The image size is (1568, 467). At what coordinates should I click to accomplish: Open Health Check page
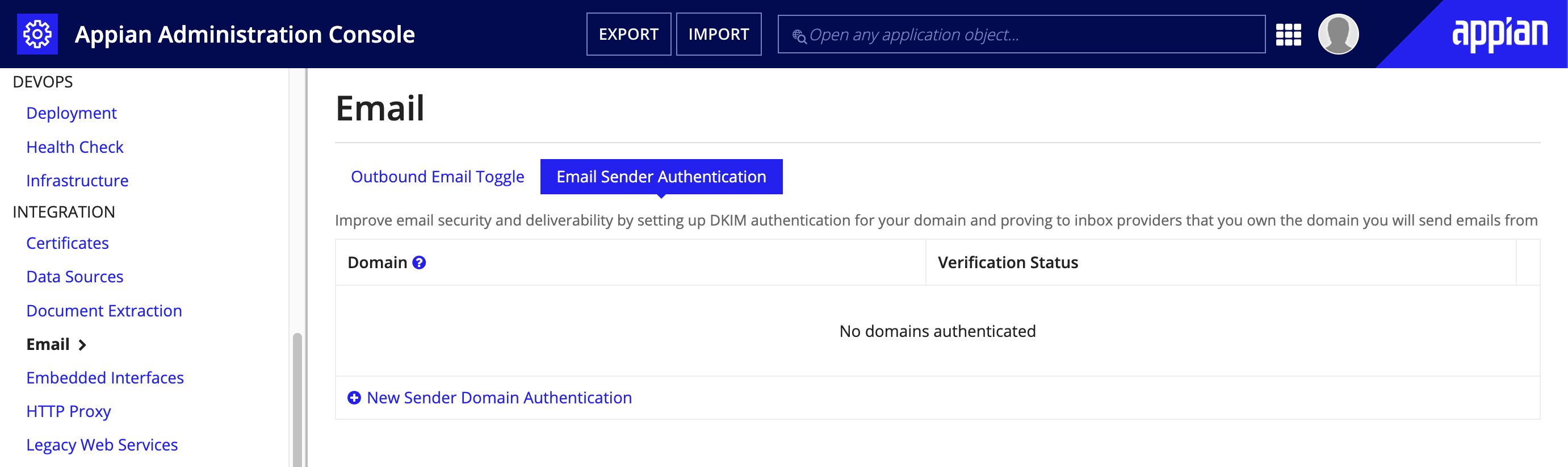[75, 147]
